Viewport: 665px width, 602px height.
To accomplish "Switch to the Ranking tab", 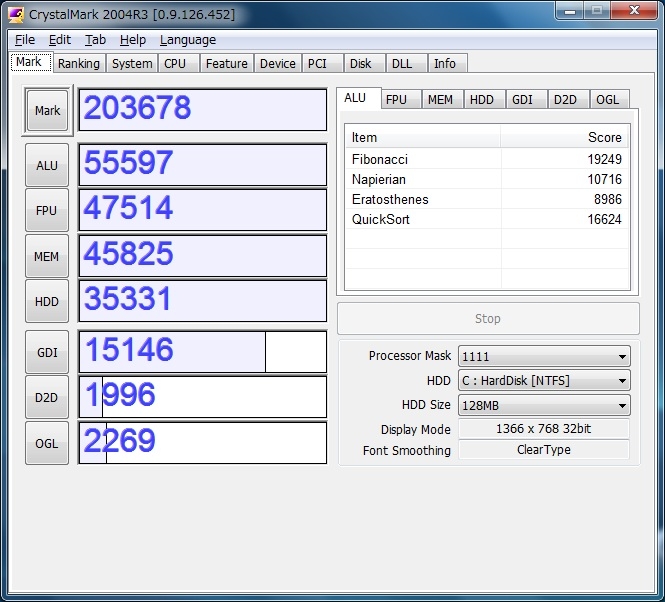I will click(78, 63).
